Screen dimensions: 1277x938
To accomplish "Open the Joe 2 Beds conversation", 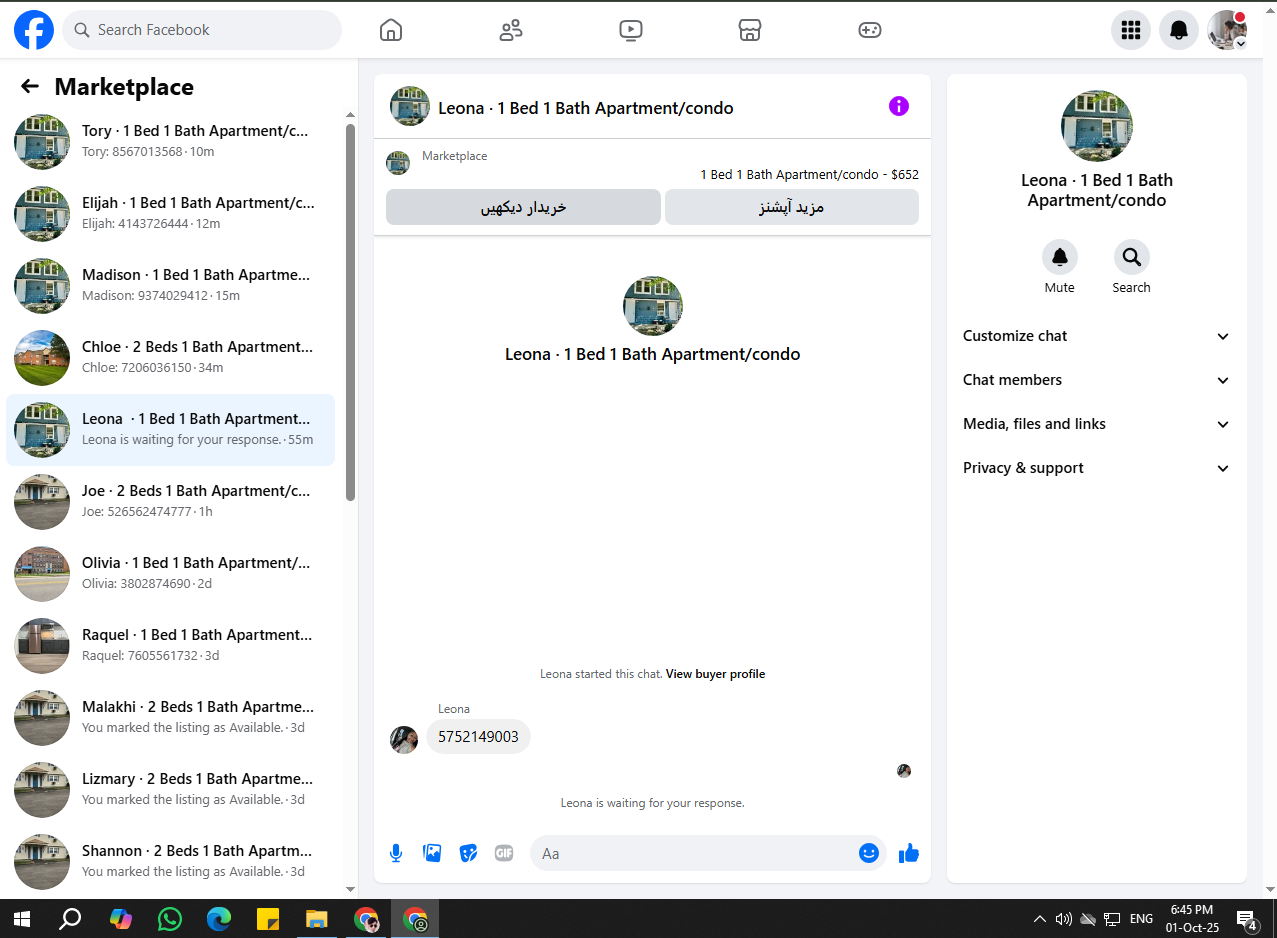I will pyautogui.click(x=171, y=502).
